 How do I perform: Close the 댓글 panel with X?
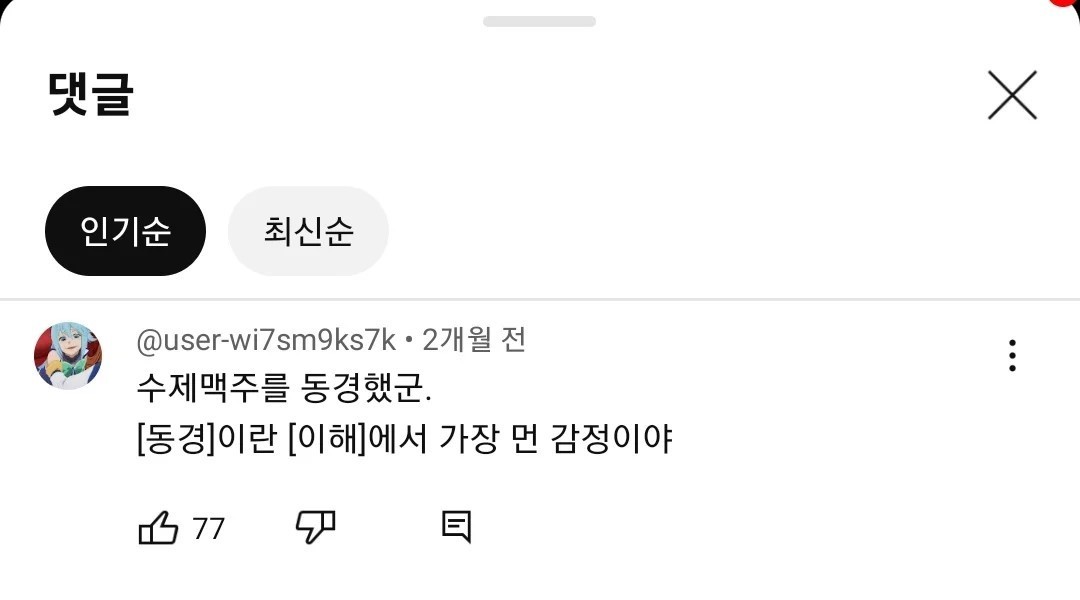(1012, 95)
